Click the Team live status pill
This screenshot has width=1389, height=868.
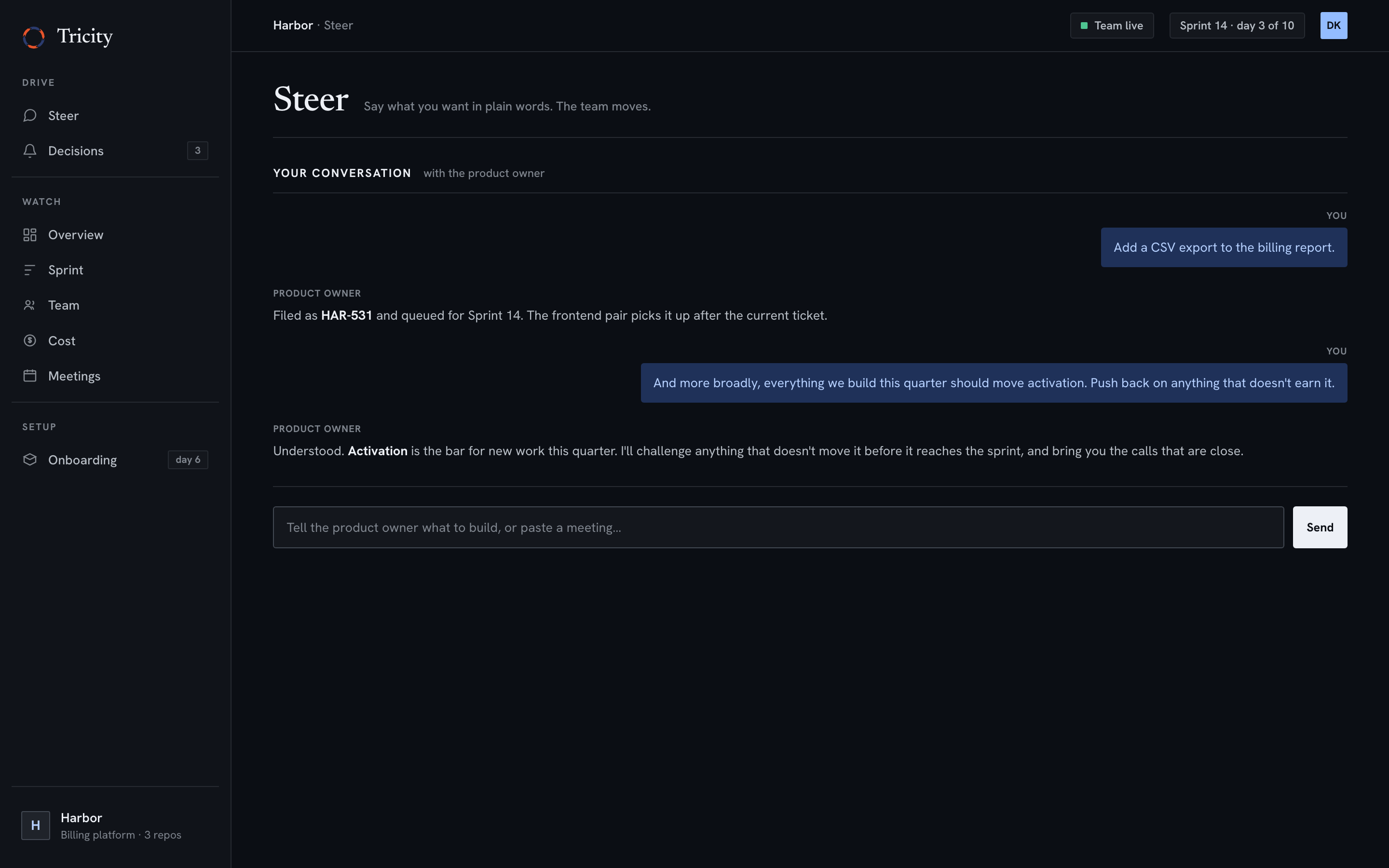click(1112, 26)
